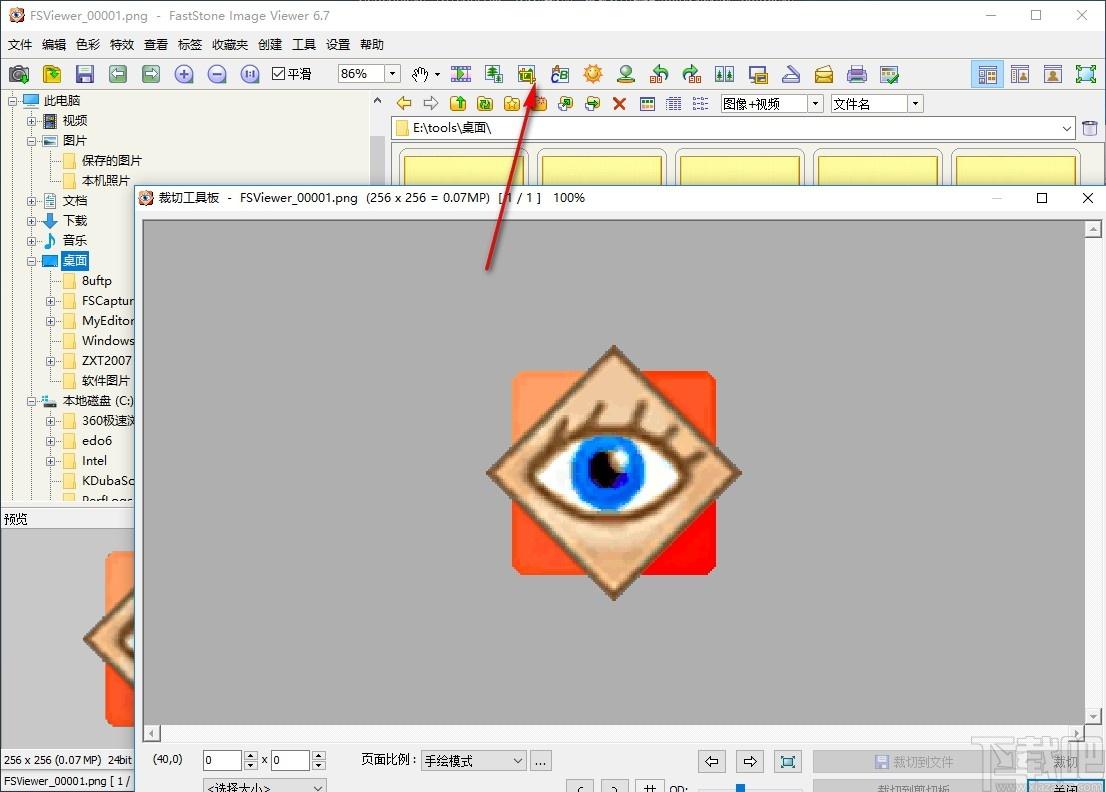Select the 音乐 folder in tree

coord(75,240)
